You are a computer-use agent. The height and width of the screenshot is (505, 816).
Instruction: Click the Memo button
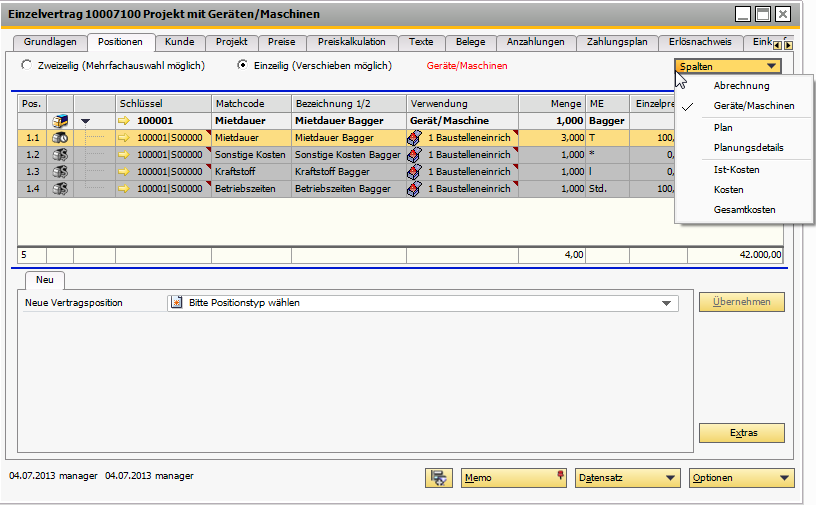(514, 478)
